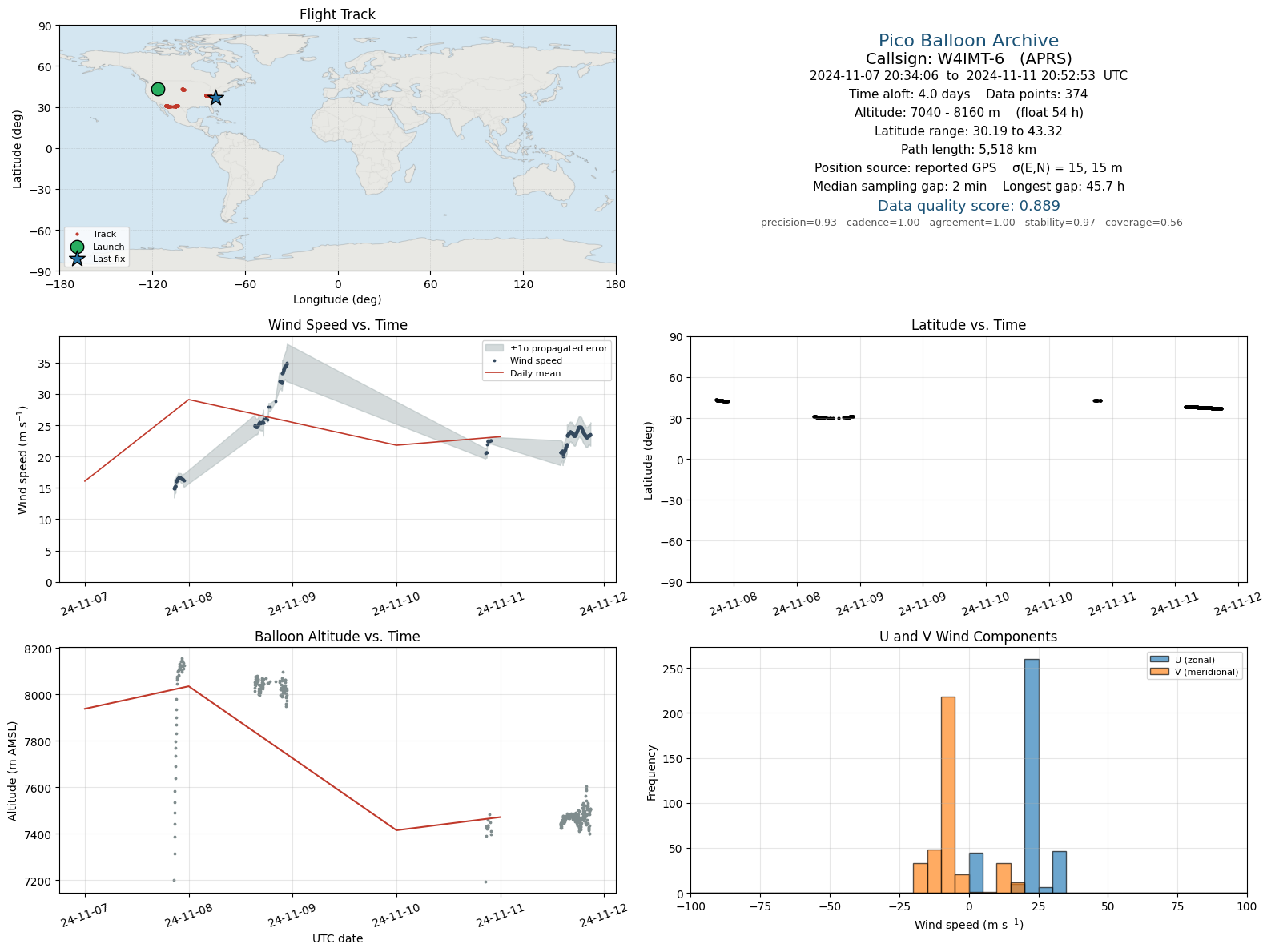Click the Frequency axis label
The height and width of the screenshot is (952, 1271).
point(652,773)
